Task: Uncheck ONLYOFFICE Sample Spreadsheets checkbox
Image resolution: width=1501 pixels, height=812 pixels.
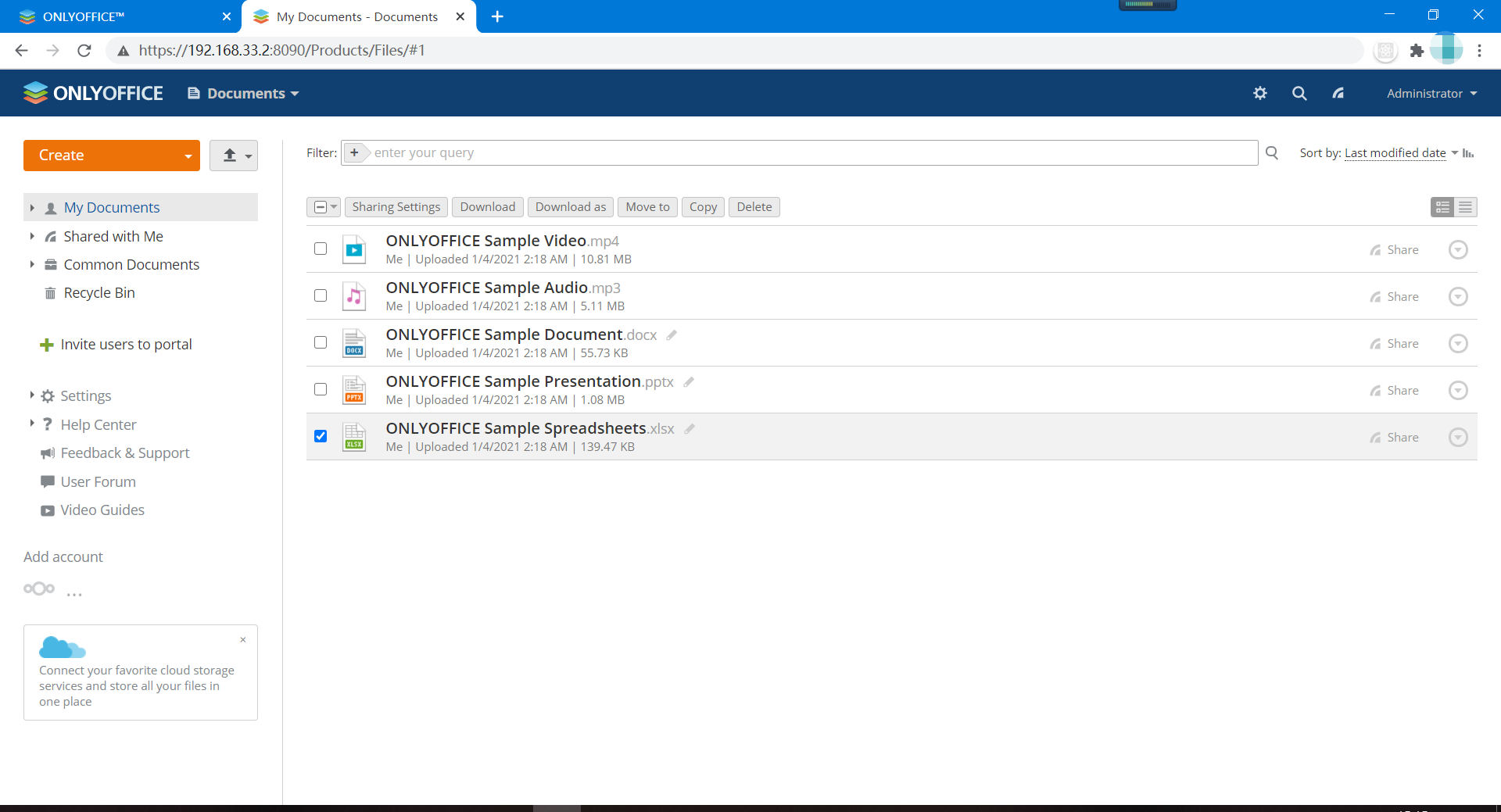Action: (320, 436)
